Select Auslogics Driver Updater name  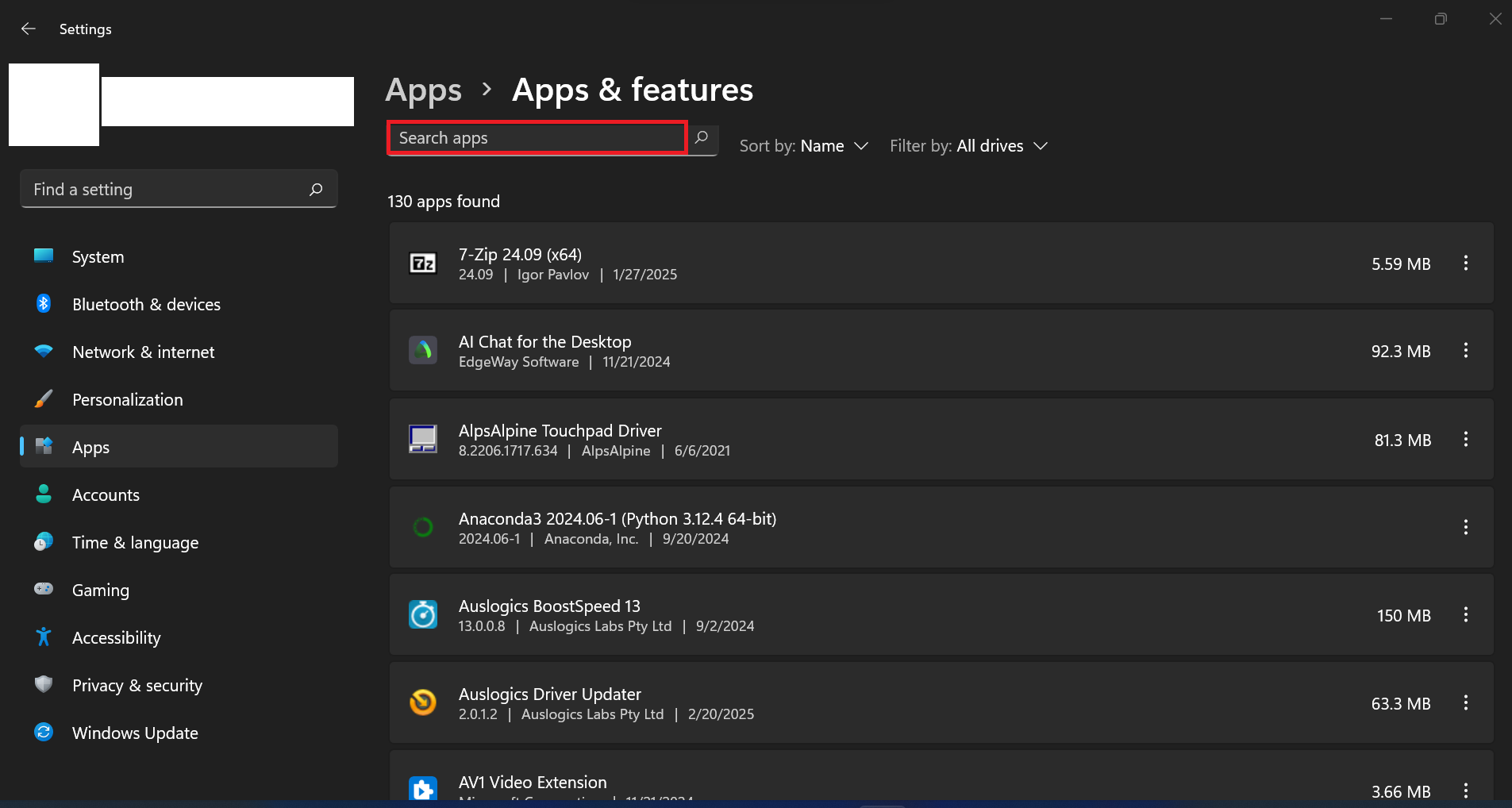(550, 694)
